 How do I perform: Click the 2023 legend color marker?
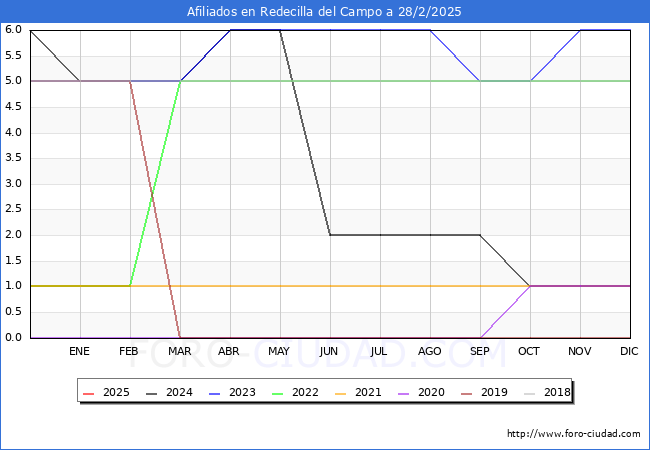(x=215, y=393)
